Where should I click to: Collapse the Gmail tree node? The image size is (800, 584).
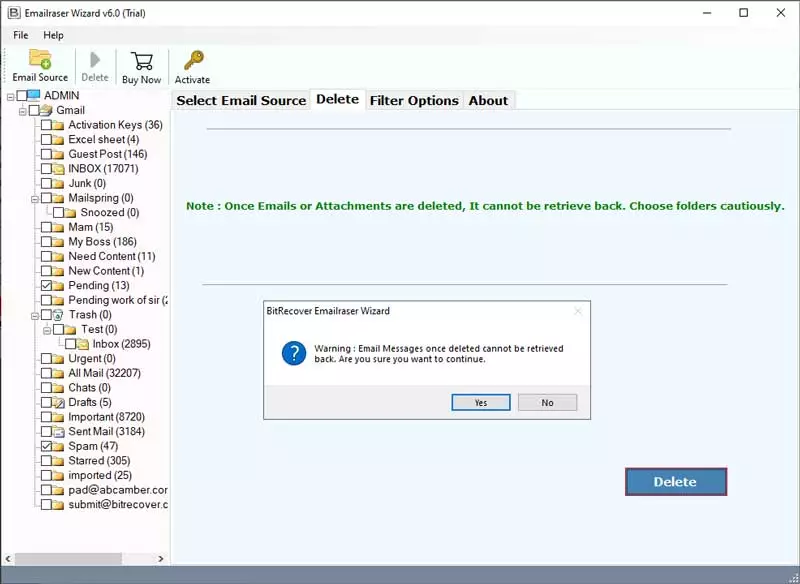[x=22, y=111]
